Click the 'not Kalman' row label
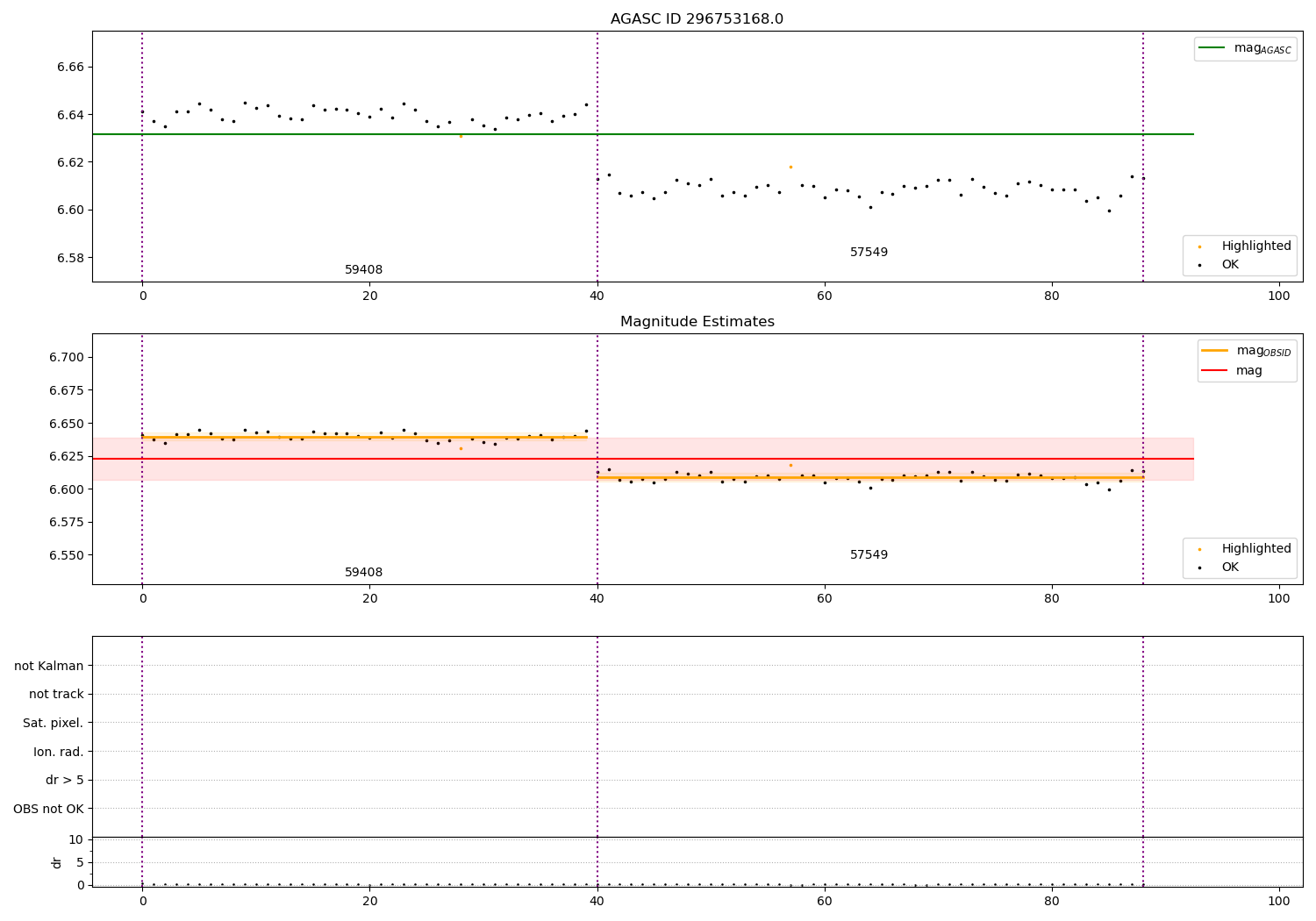The width and height of the screenshot is (1316, 921). pyautogui.click(x=49, y=667)
